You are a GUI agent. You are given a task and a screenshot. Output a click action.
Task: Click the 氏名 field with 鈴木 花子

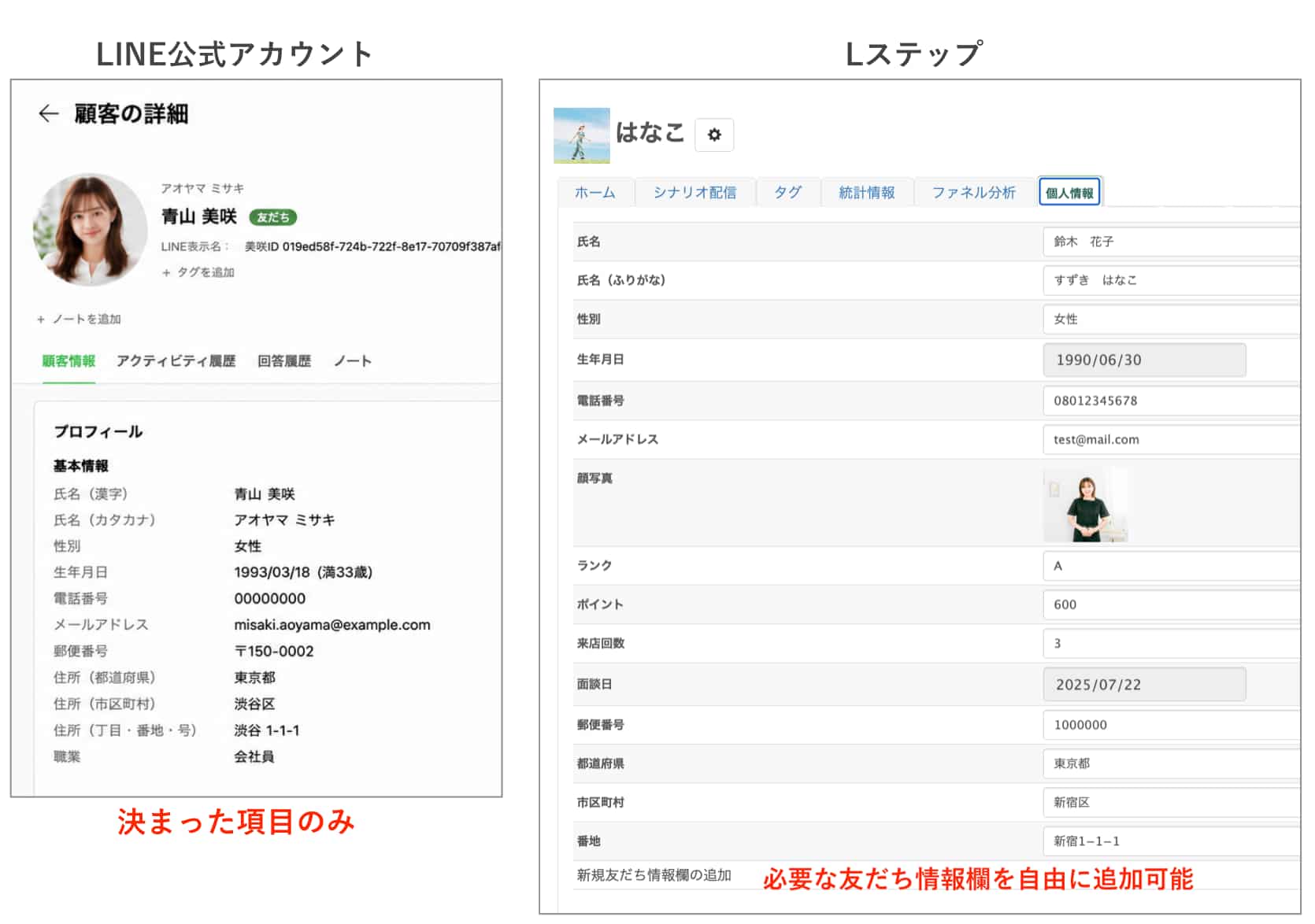(1172, 242)
